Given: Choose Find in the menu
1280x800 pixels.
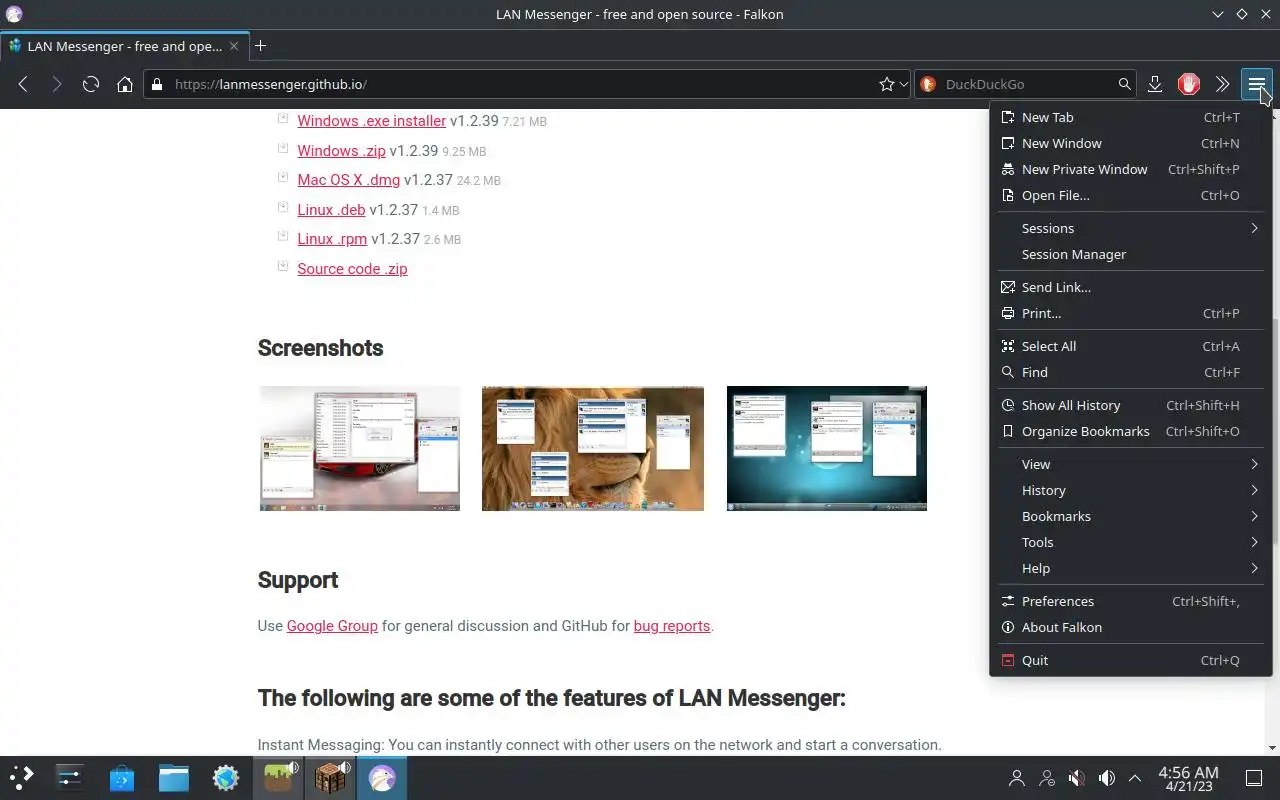Looking at the screenshot, I should (1130, 372).
